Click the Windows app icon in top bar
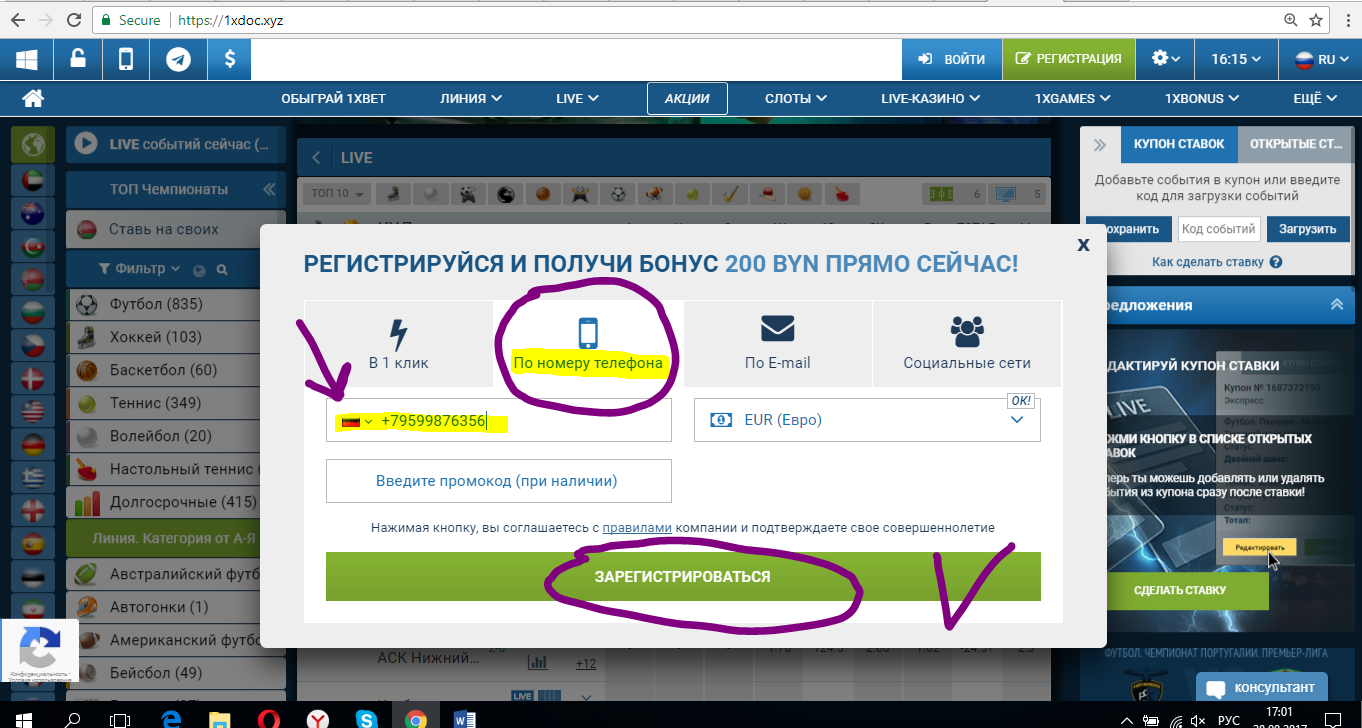1362x728 pixels. [26, 59]
